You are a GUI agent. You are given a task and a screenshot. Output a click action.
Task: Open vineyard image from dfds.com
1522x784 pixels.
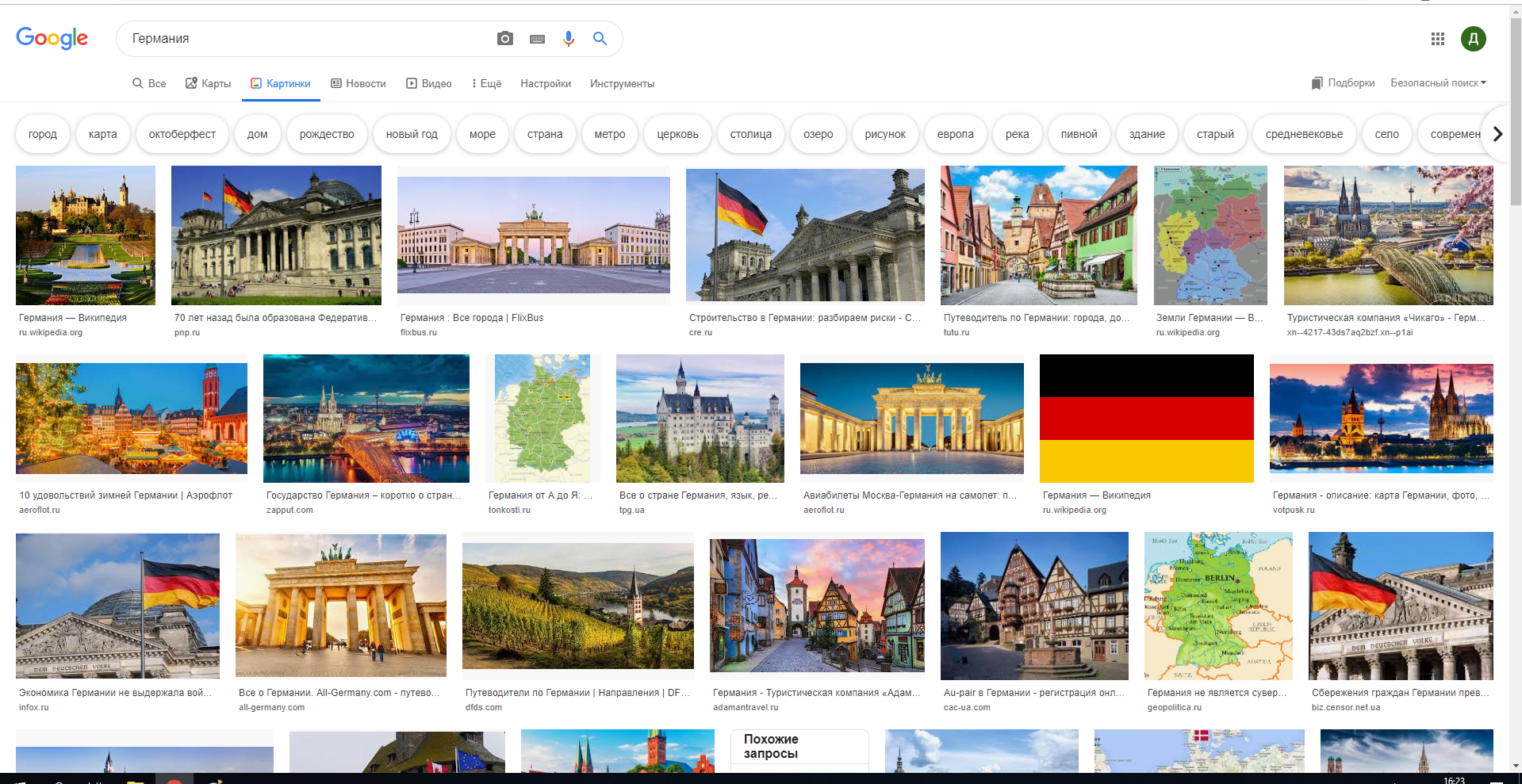(x=578, y=606)
